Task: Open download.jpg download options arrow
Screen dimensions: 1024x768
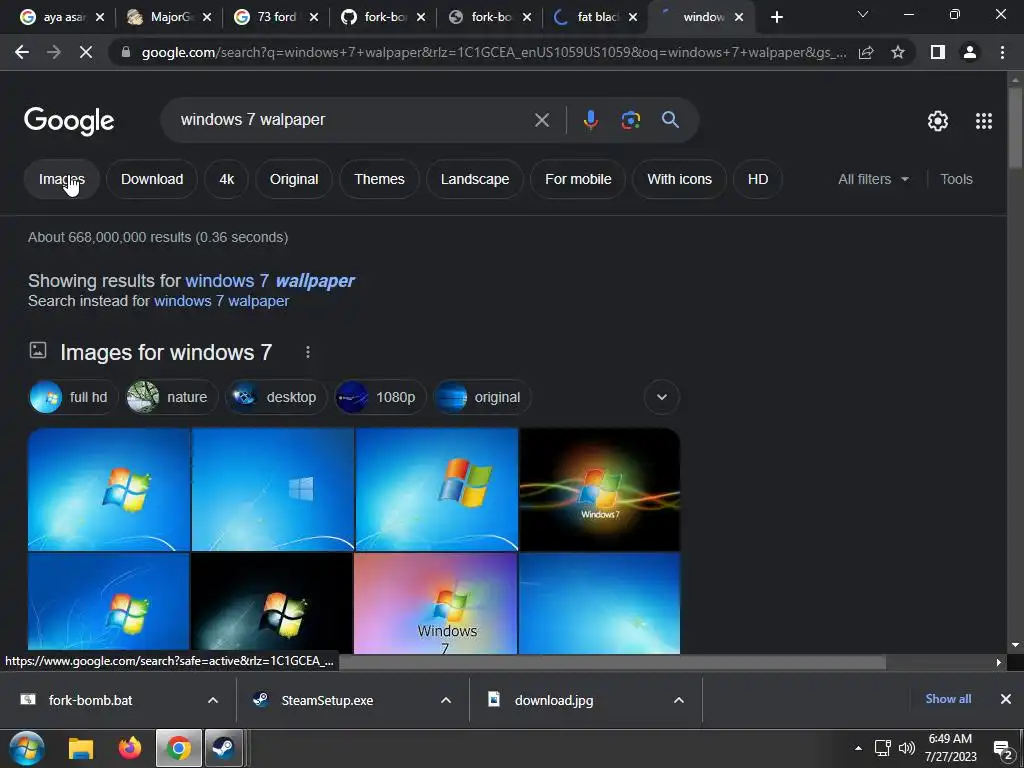Action: click(x=679, y=700)
